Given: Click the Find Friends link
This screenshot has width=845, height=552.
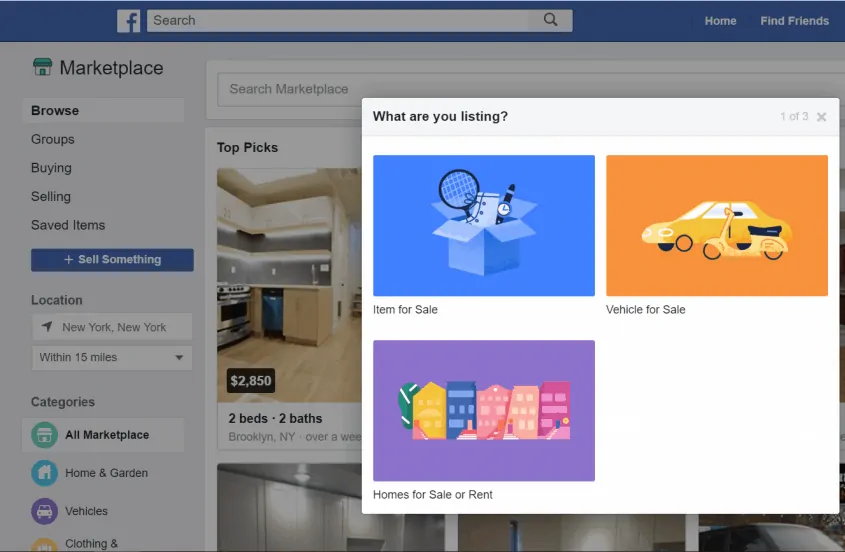Looking at the screenshot, I should (794, 21).
